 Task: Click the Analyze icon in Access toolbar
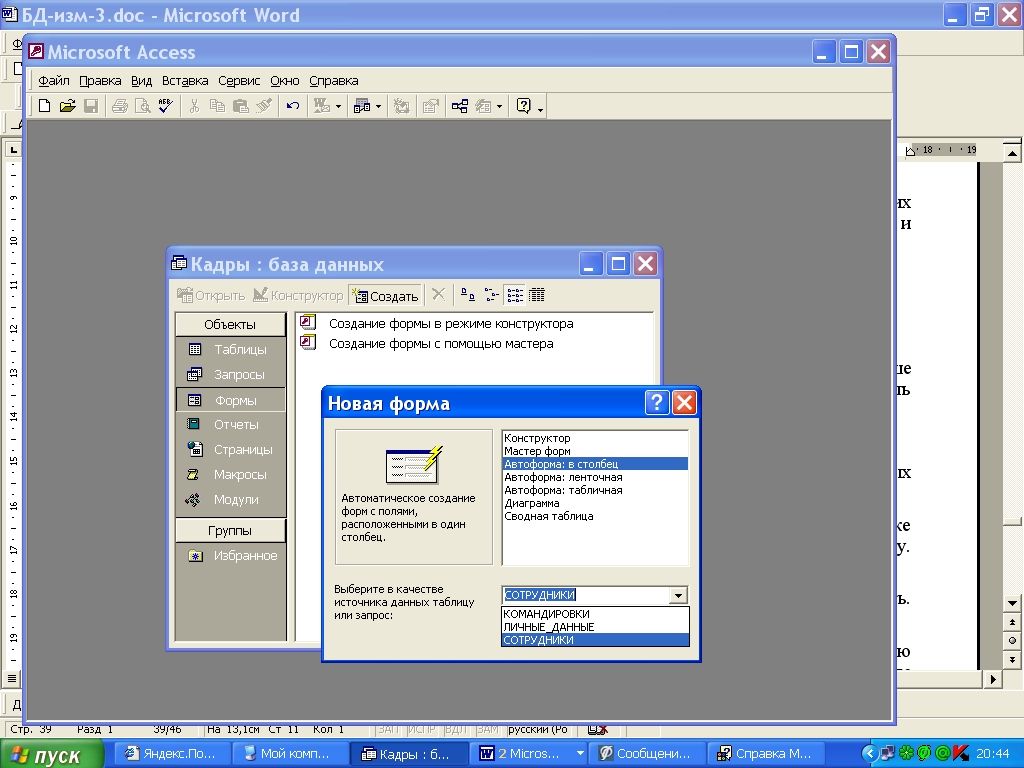(x=361, y=106)
